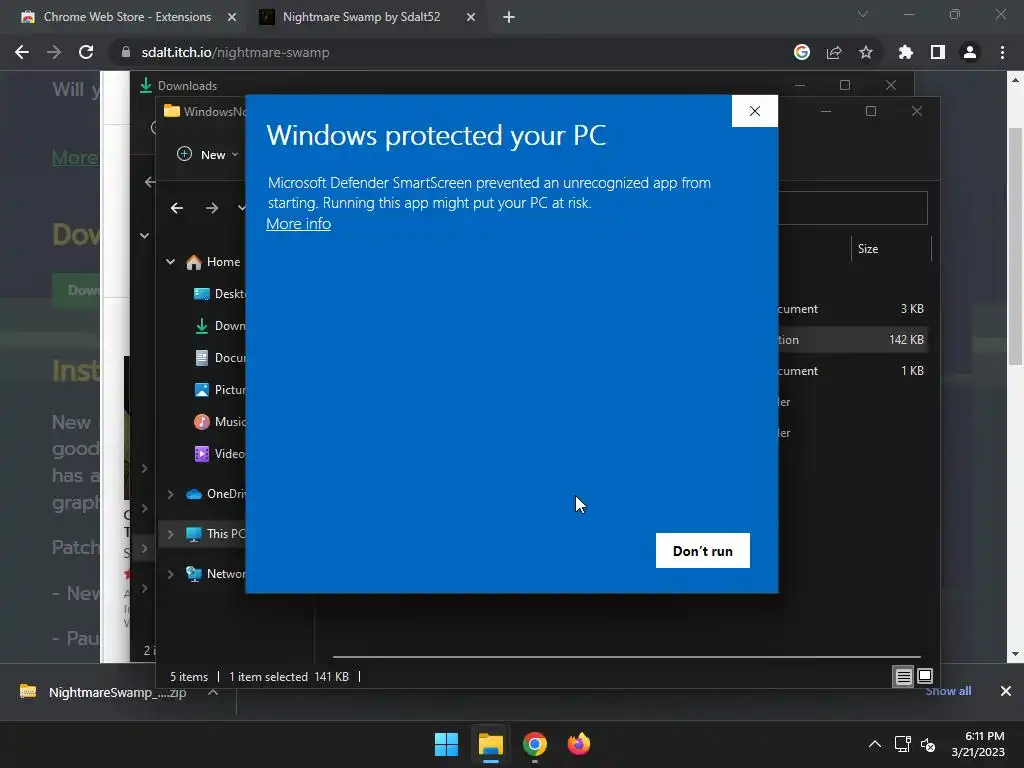This screenshot has width=1024, height=768.
Task: Click Explorer search box
Action: (852, 208)
